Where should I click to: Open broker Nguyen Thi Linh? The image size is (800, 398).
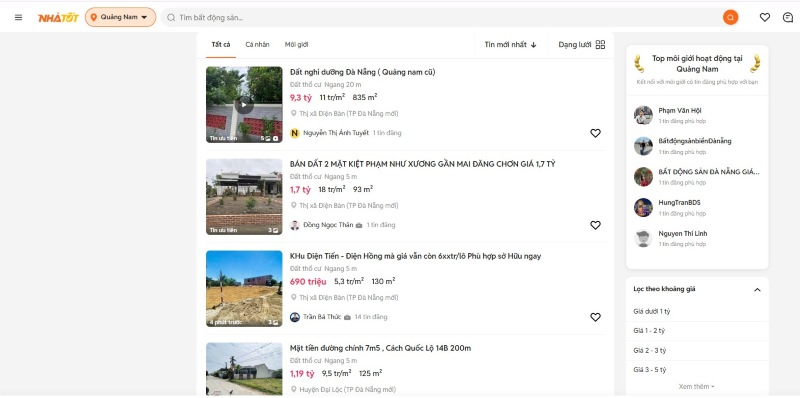(x=683, y=234)
